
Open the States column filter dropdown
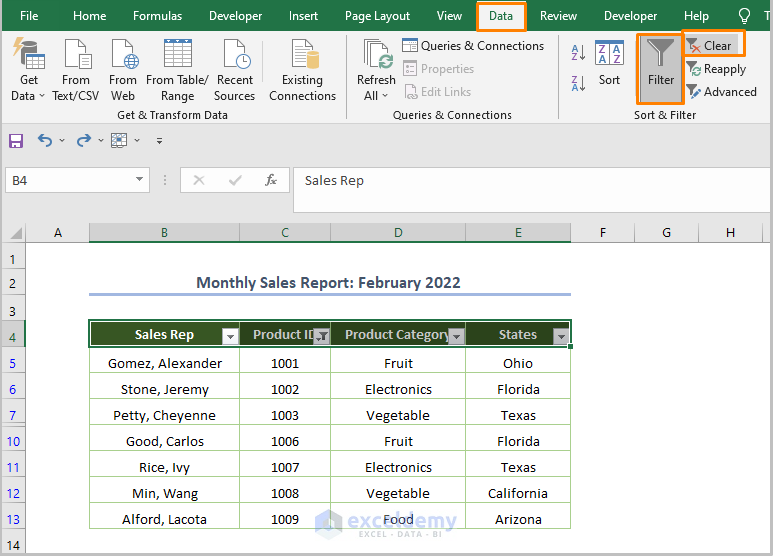(x=560, y=336)
